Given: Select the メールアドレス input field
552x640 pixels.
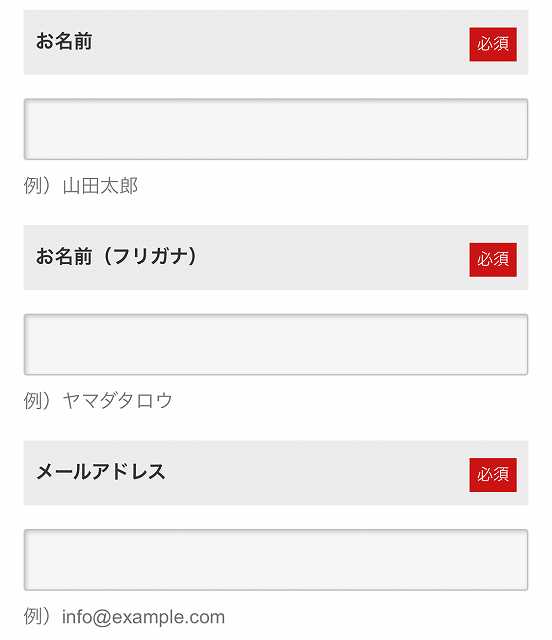Looking at the screenshot, I should tap(276, 560).
